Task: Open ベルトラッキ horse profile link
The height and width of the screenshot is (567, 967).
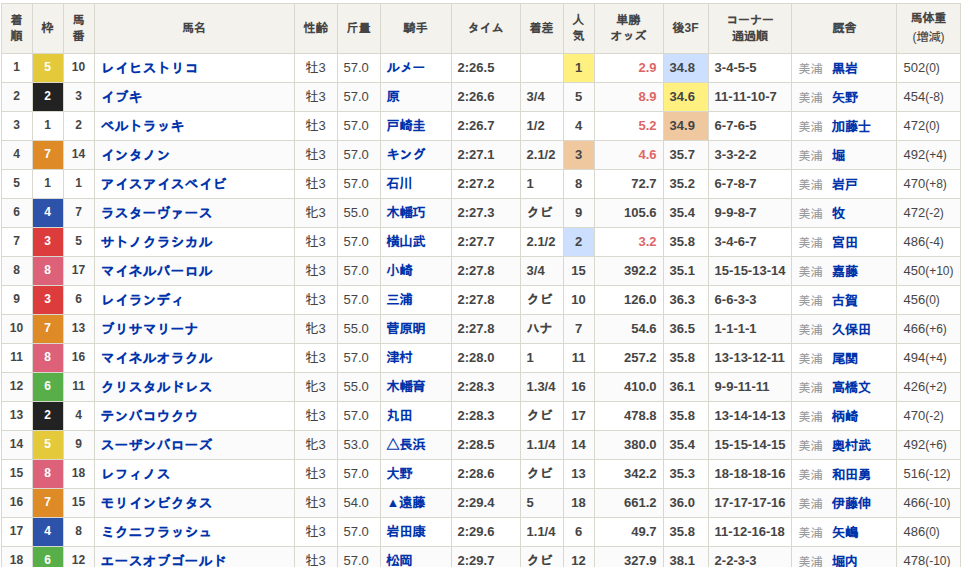Action: point(142,126)
